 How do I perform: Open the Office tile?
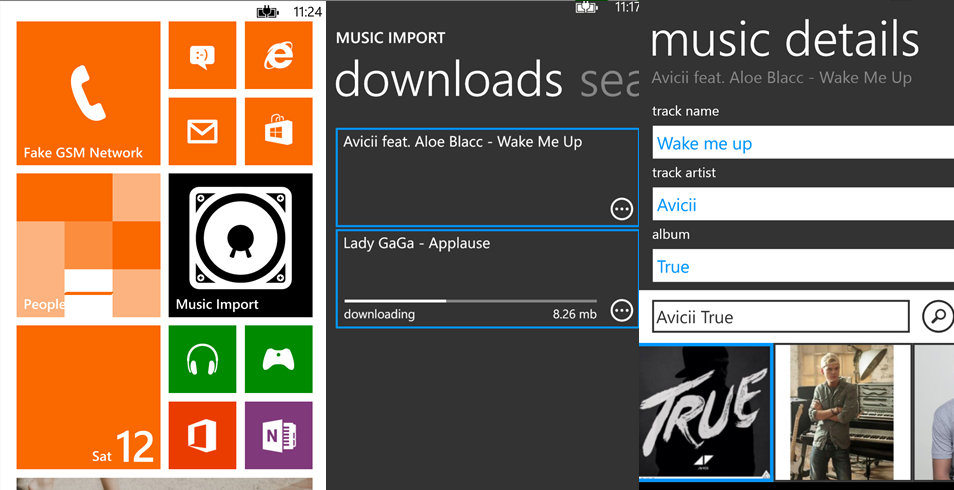(x=202, y=435)
